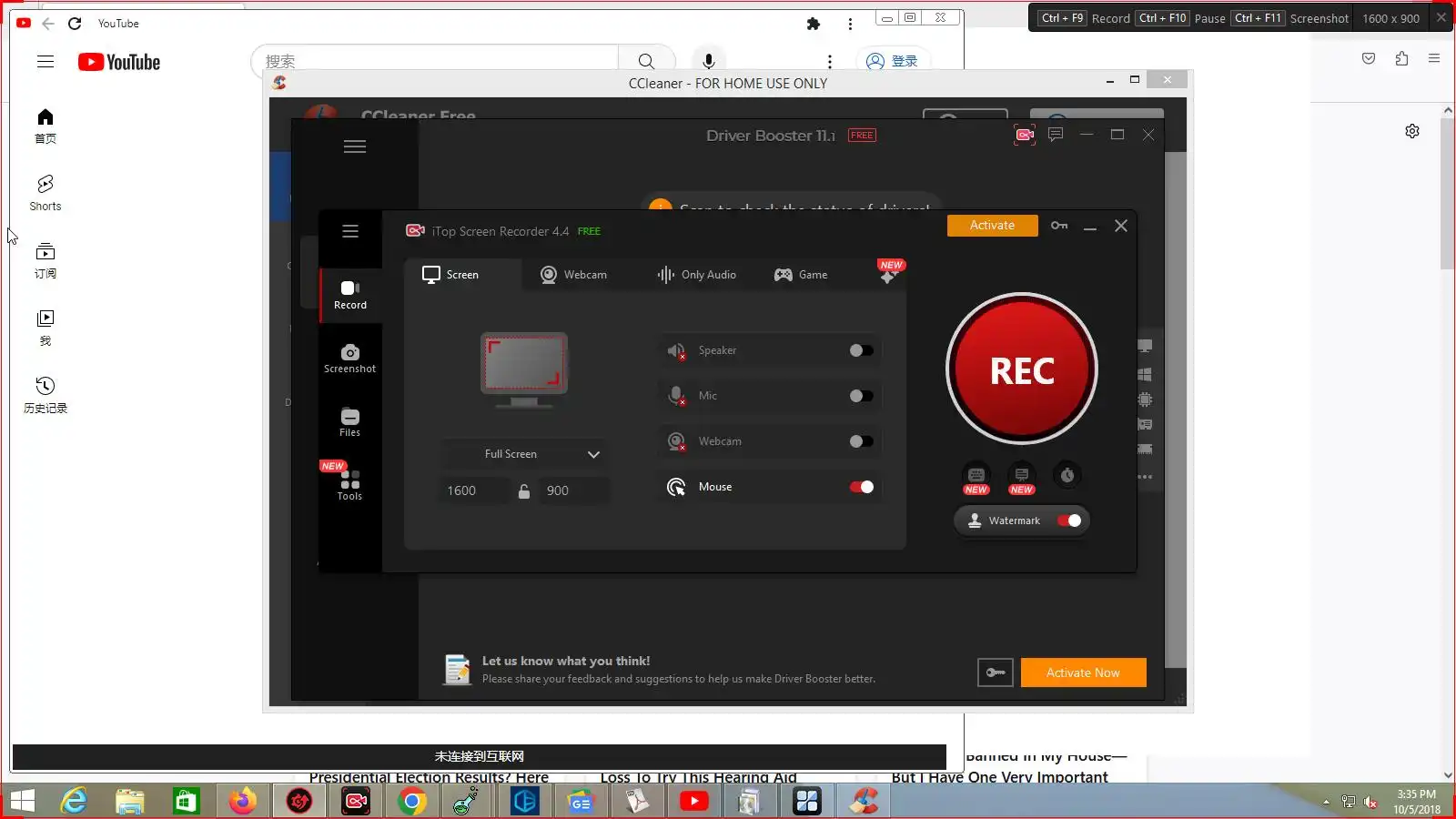Toggle the Speaker switch

point(861,350)
